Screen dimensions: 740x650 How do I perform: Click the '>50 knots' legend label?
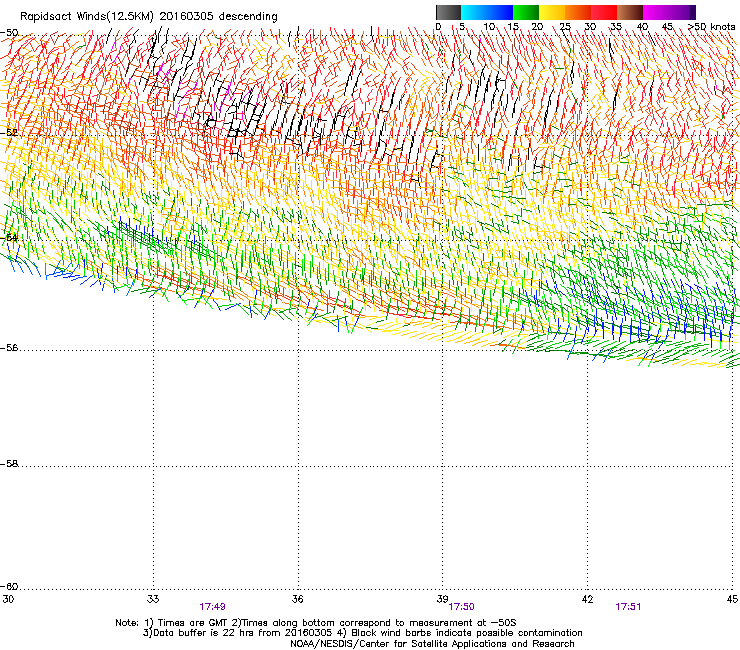(x=711, y=27)
